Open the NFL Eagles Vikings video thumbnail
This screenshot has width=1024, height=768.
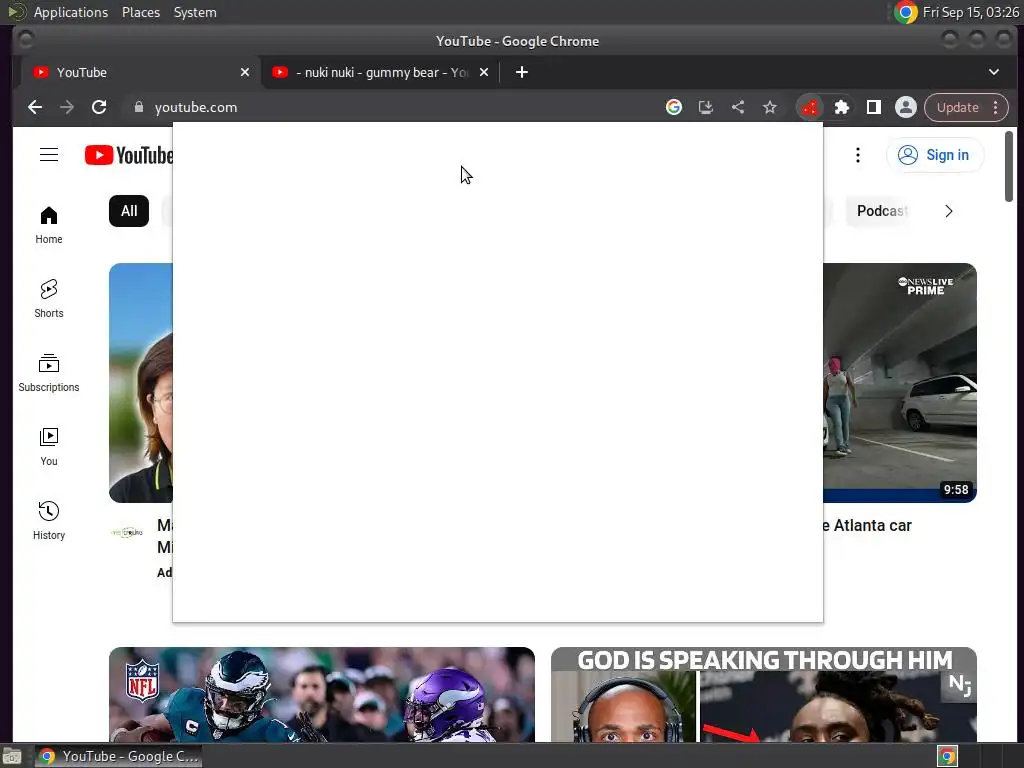(x=322, y=694)
